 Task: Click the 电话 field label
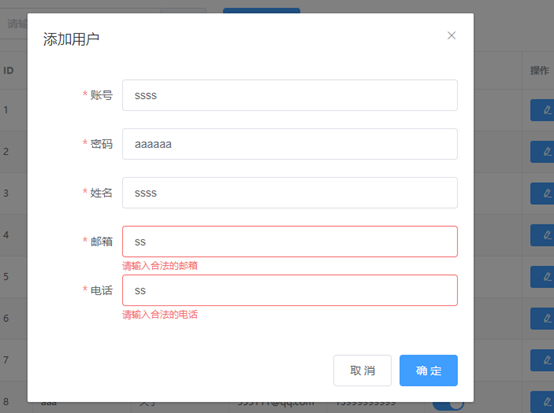101,290
